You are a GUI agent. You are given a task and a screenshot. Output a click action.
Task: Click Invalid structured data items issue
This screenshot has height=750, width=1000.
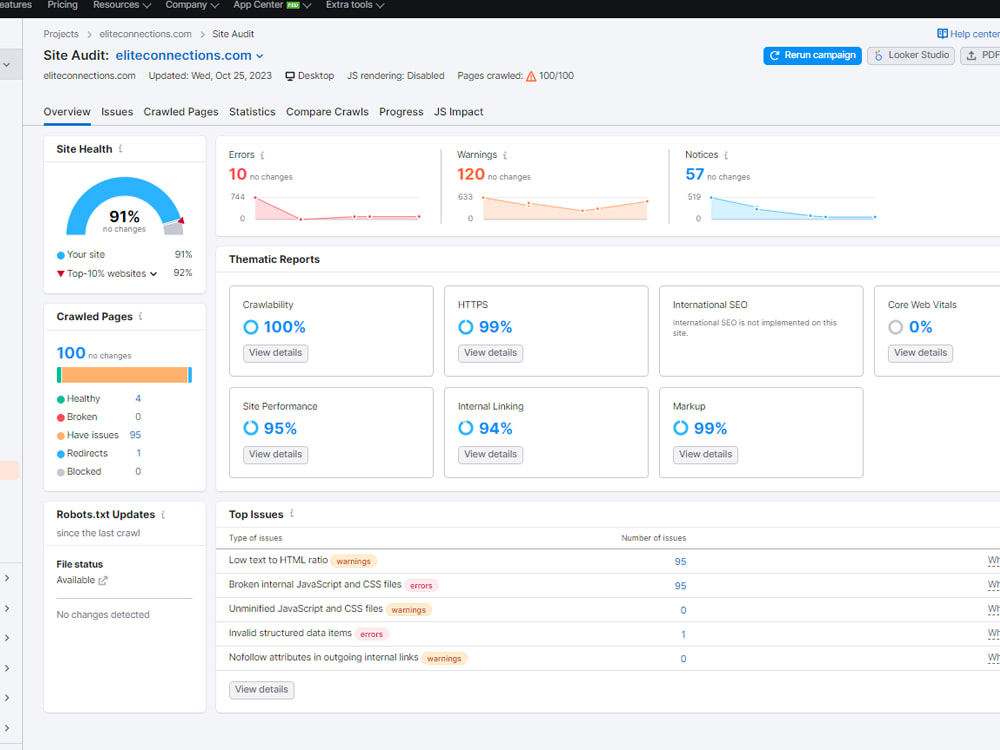point(290,633)
